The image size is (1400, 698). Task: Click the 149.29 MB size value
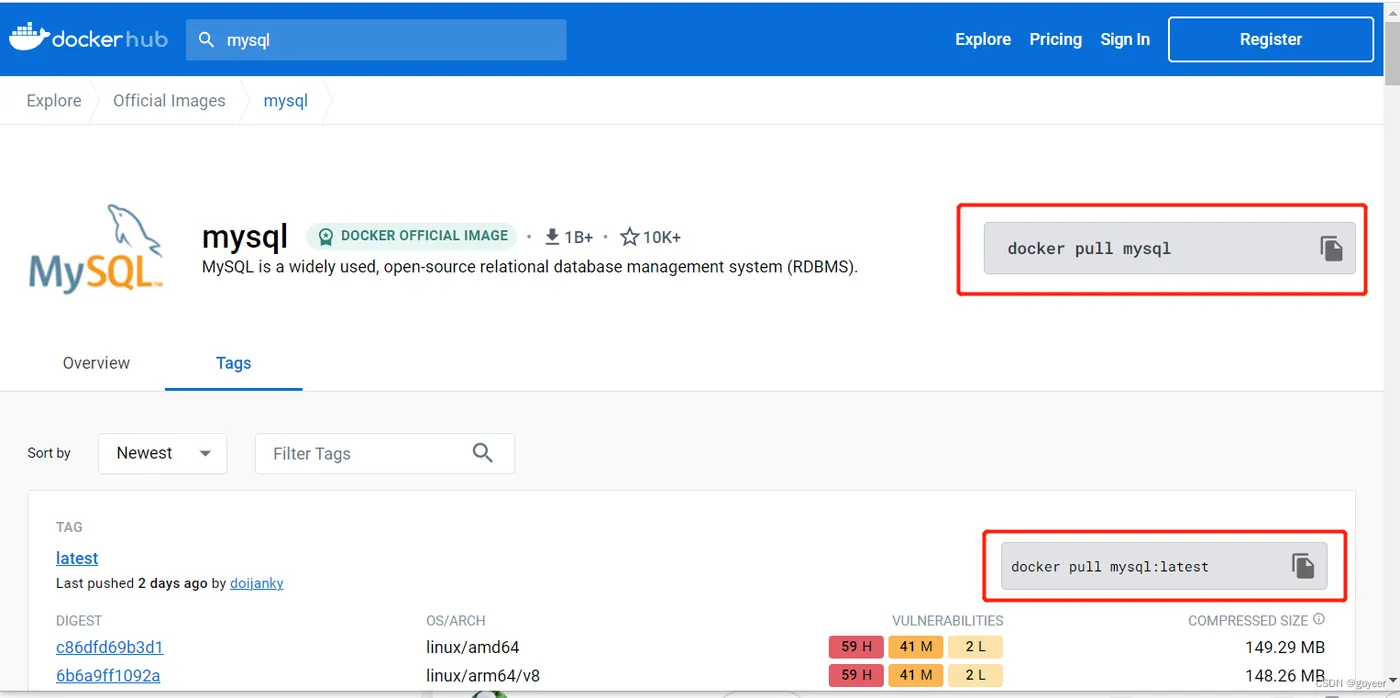(x=1285, y=647)
